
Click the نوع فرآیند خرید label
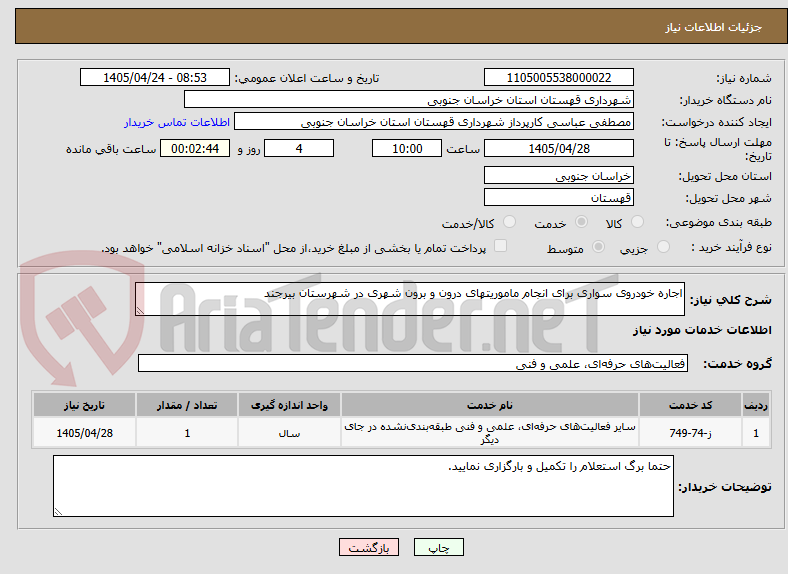click(x=732, y=247)
